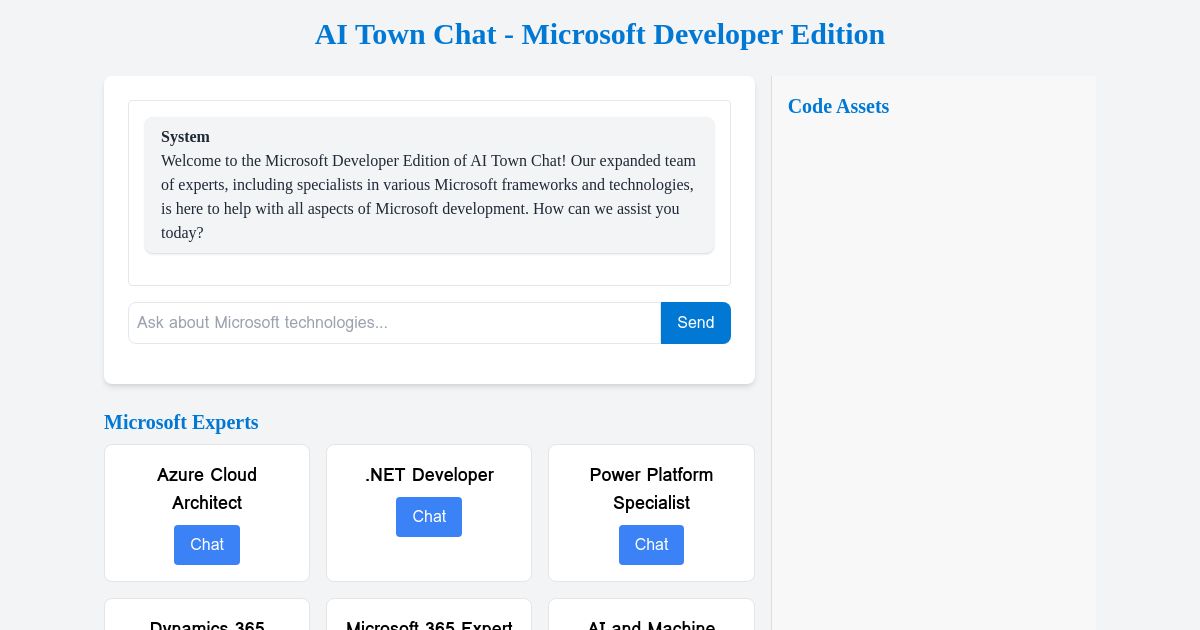Click the Microsoft 365 Expert card title text

point(429,625)
